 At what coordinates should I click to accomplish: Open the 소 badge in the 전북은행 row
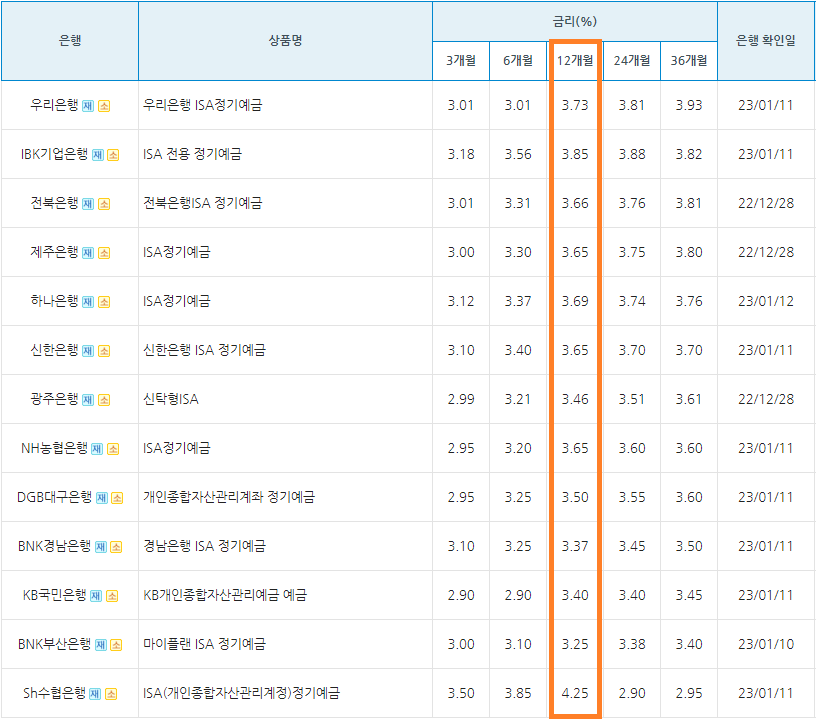pyautogui.click(x=104, y=204)
